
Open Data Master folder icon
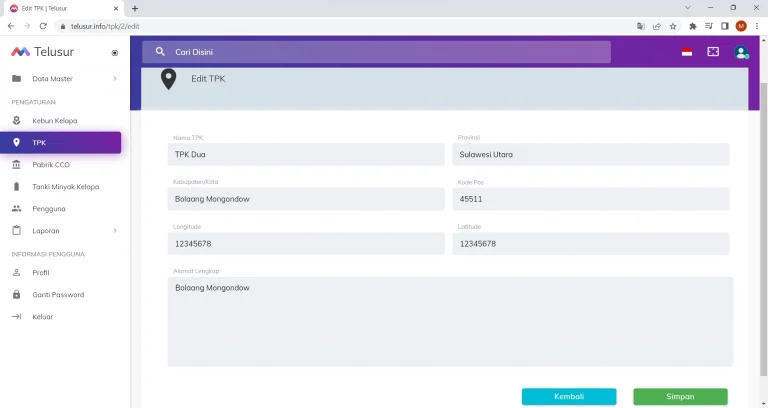click(x=17, y=78)
